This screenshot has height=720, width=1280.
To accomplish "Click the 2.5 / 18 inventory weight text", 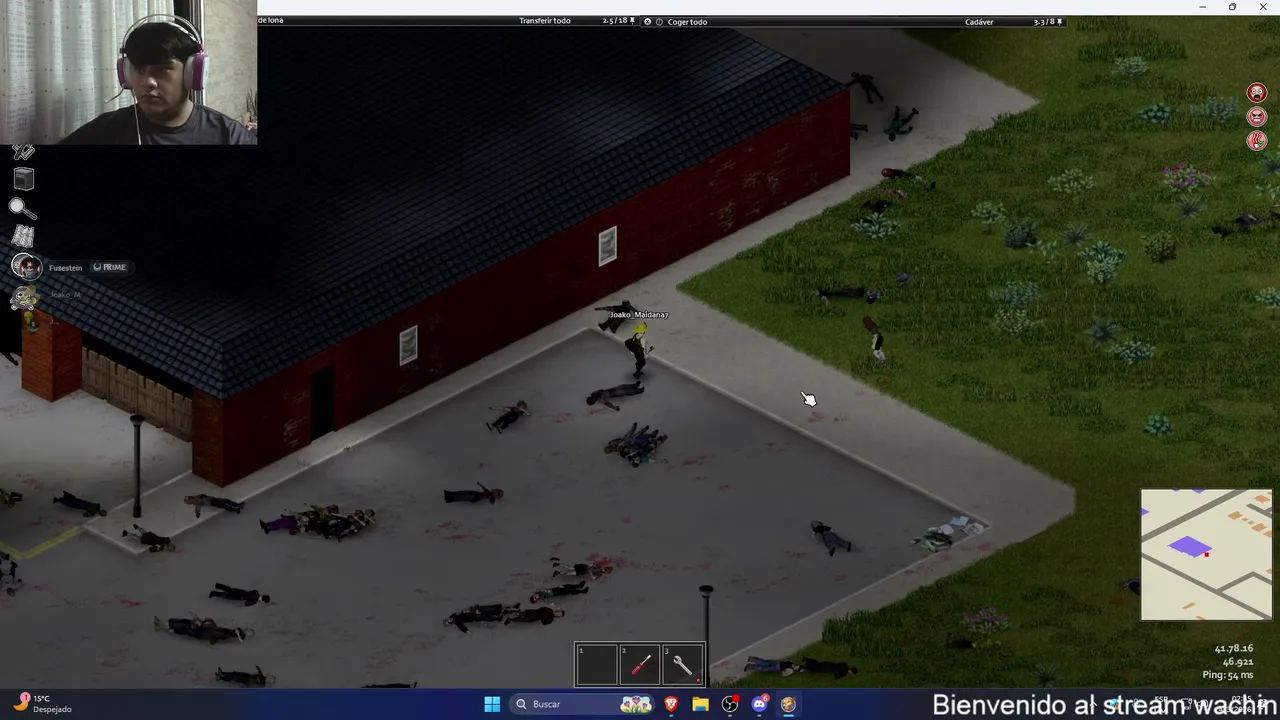I will 614,21.
